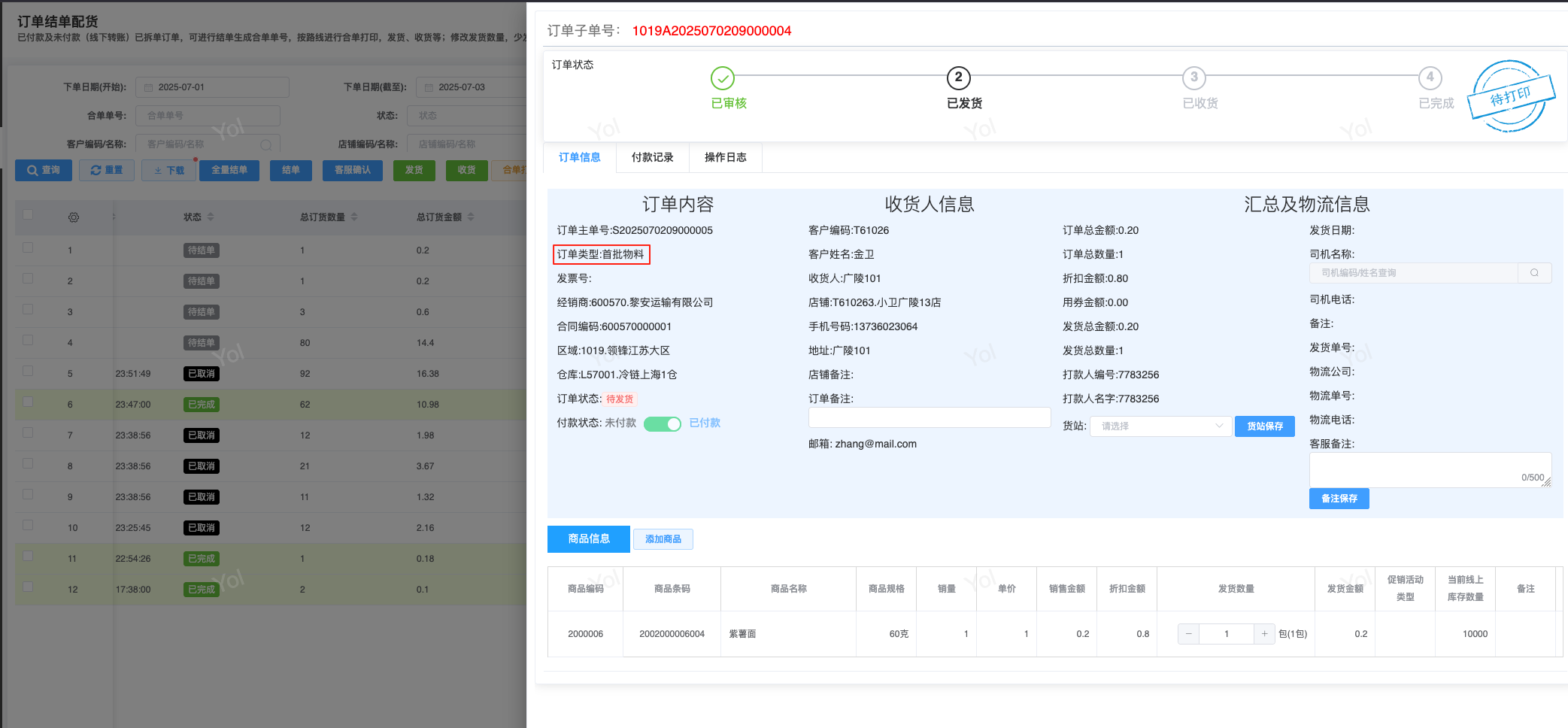The height and width of the screenshot is (728, 1568).
Task: Click minus icon to decrease shipping quantity
Action: pos(1188,634)
